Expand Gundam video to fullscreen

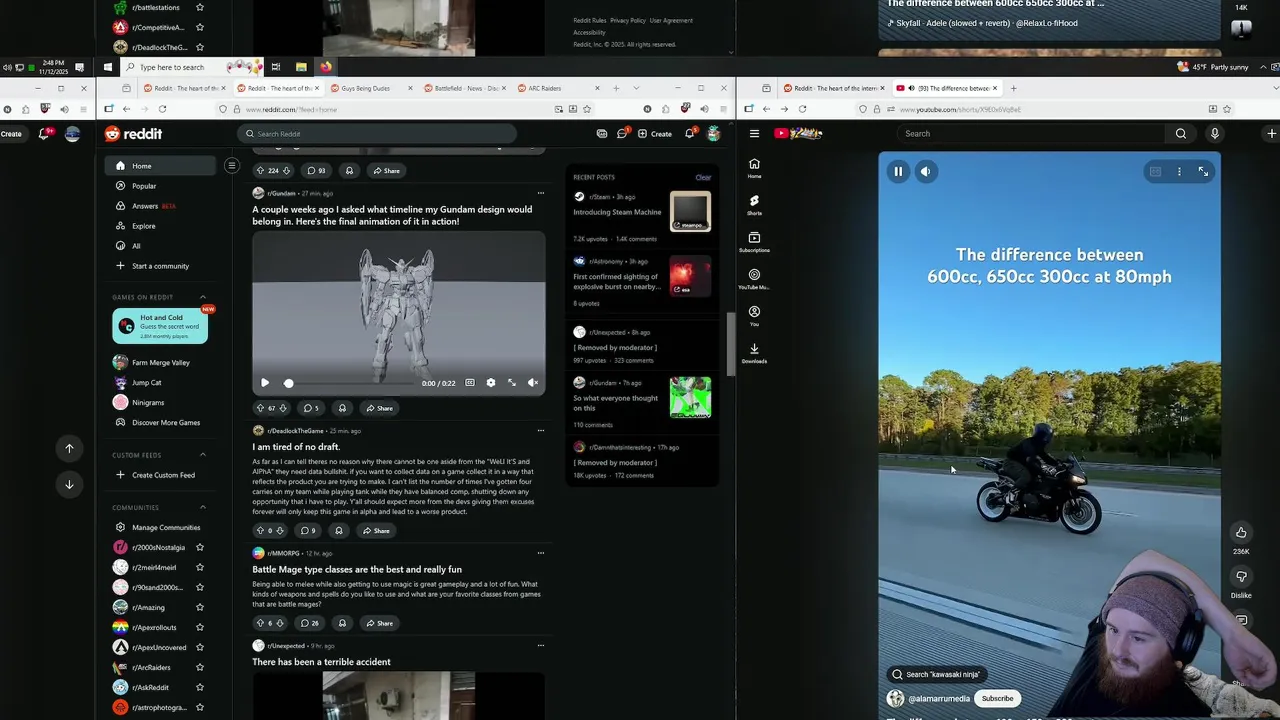click(x=512, y=383)
